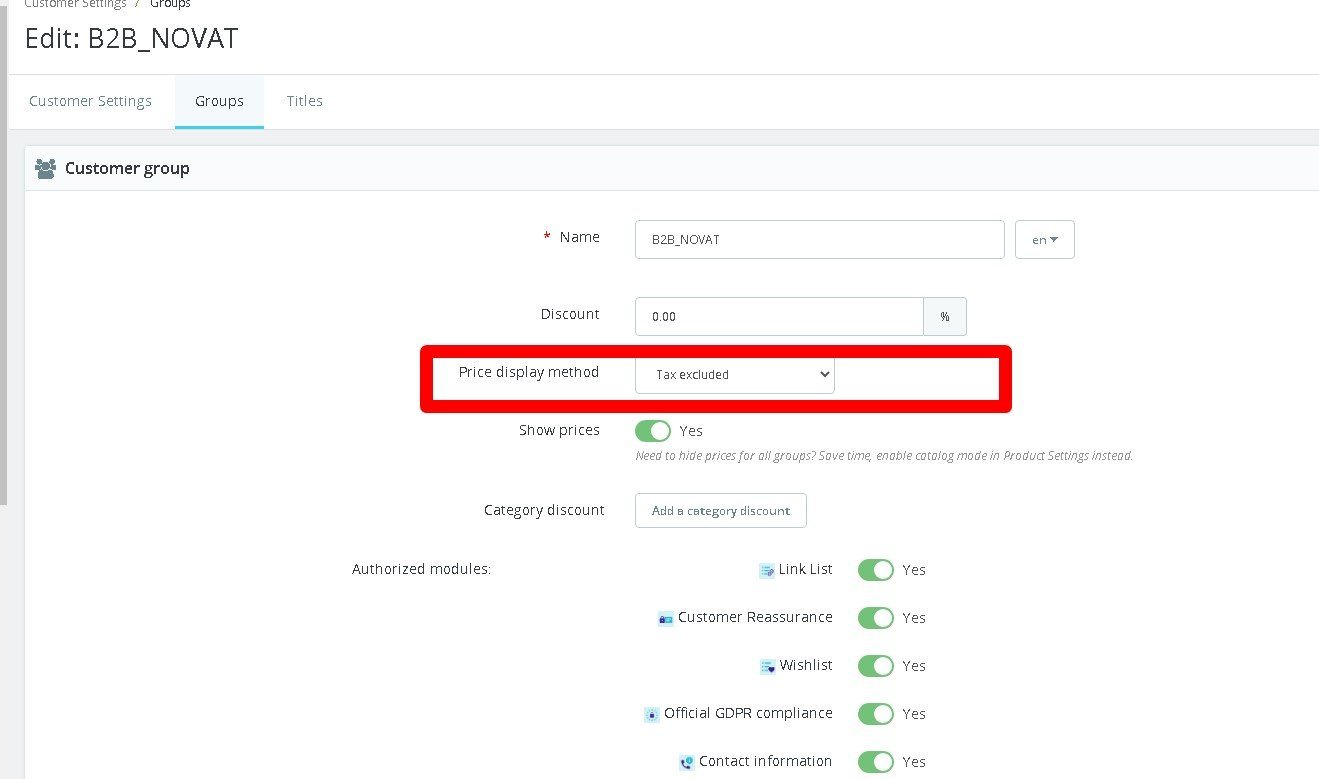Screen dimensions: 1319x779
Task: Click the Official GDPR compliance module icon
Action: (652, 714)
